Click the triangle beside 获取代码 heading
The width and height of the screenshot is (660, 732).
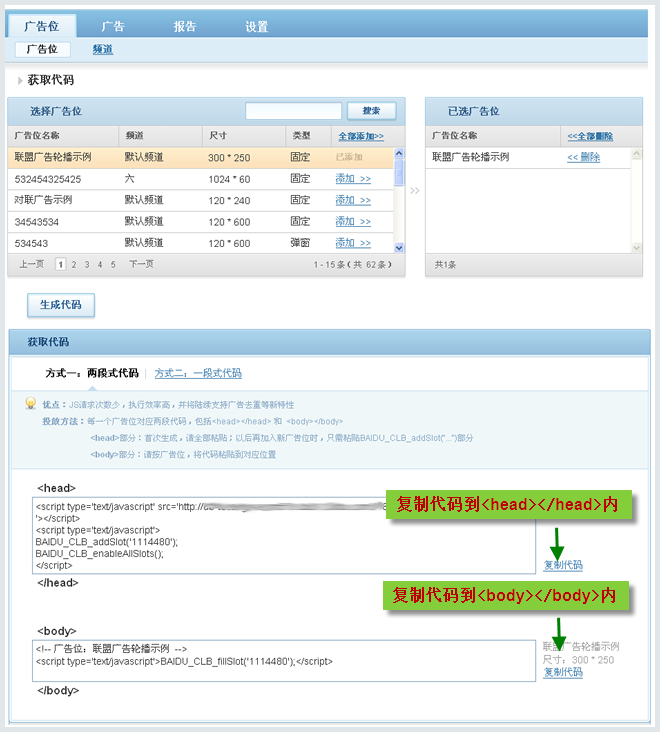[x=20, y=81]
